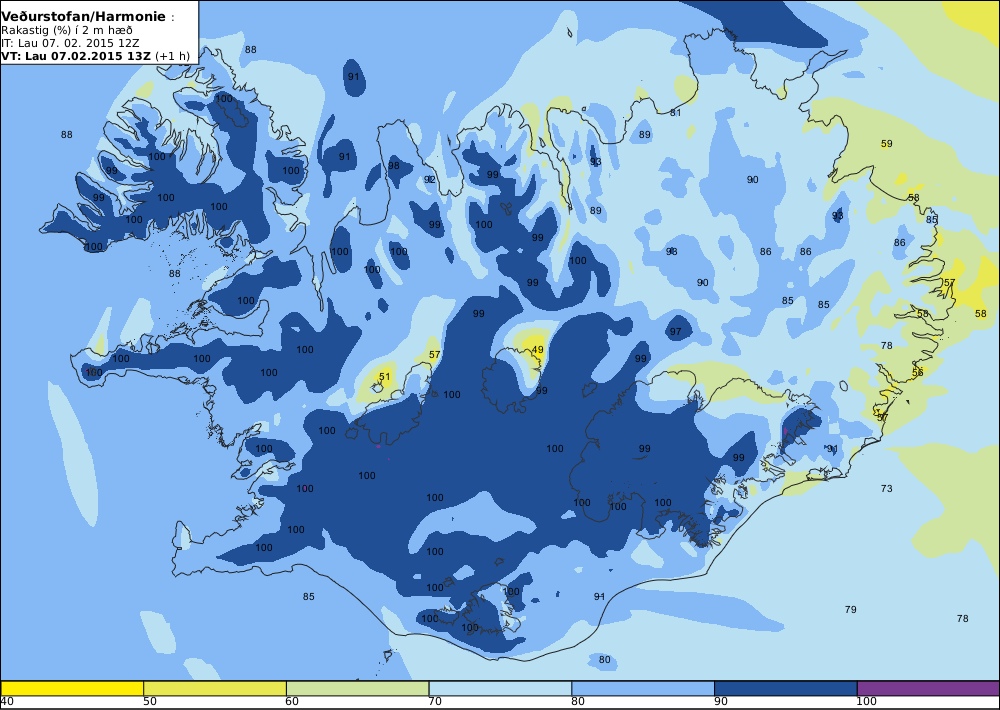
Task: Click the humidity value '97' on the map
Action: click(675, 332)
